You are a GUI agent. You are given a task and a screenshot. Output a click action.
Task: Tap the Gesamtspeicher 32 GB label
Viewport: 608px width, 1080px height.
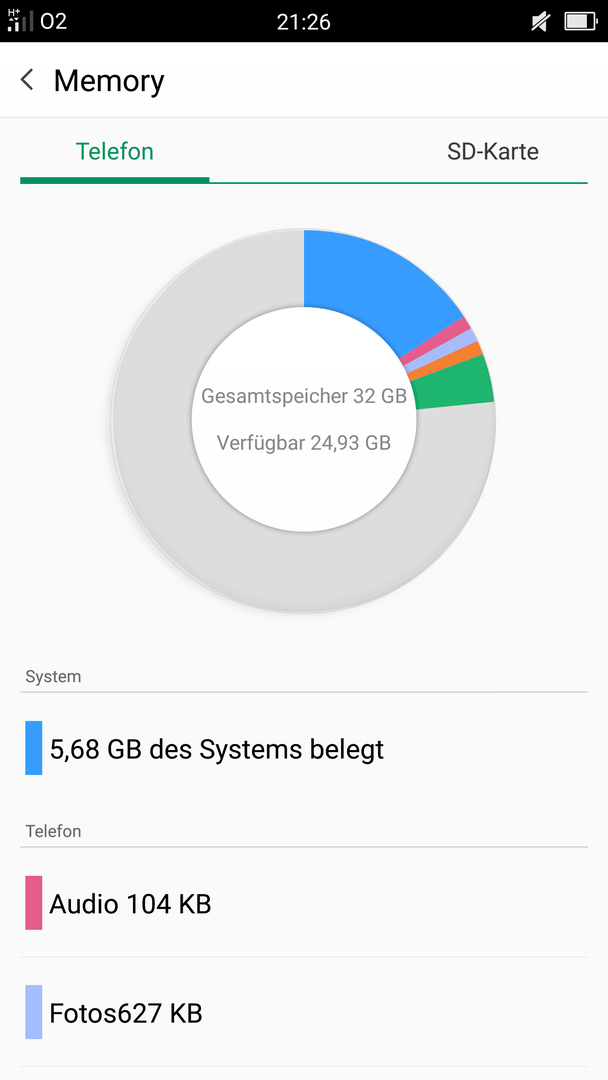click(x=304, y=397)
